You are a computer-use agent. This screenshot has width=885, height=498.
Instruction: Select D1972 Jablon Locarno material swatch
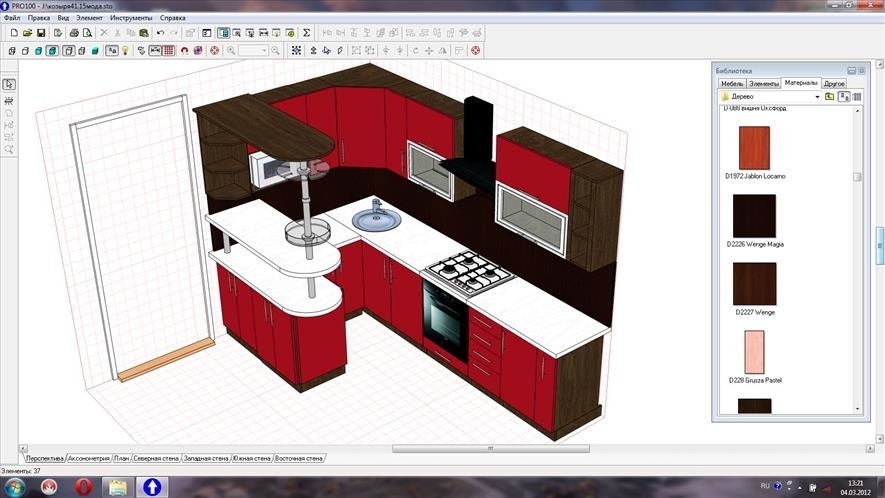[755, 148]
